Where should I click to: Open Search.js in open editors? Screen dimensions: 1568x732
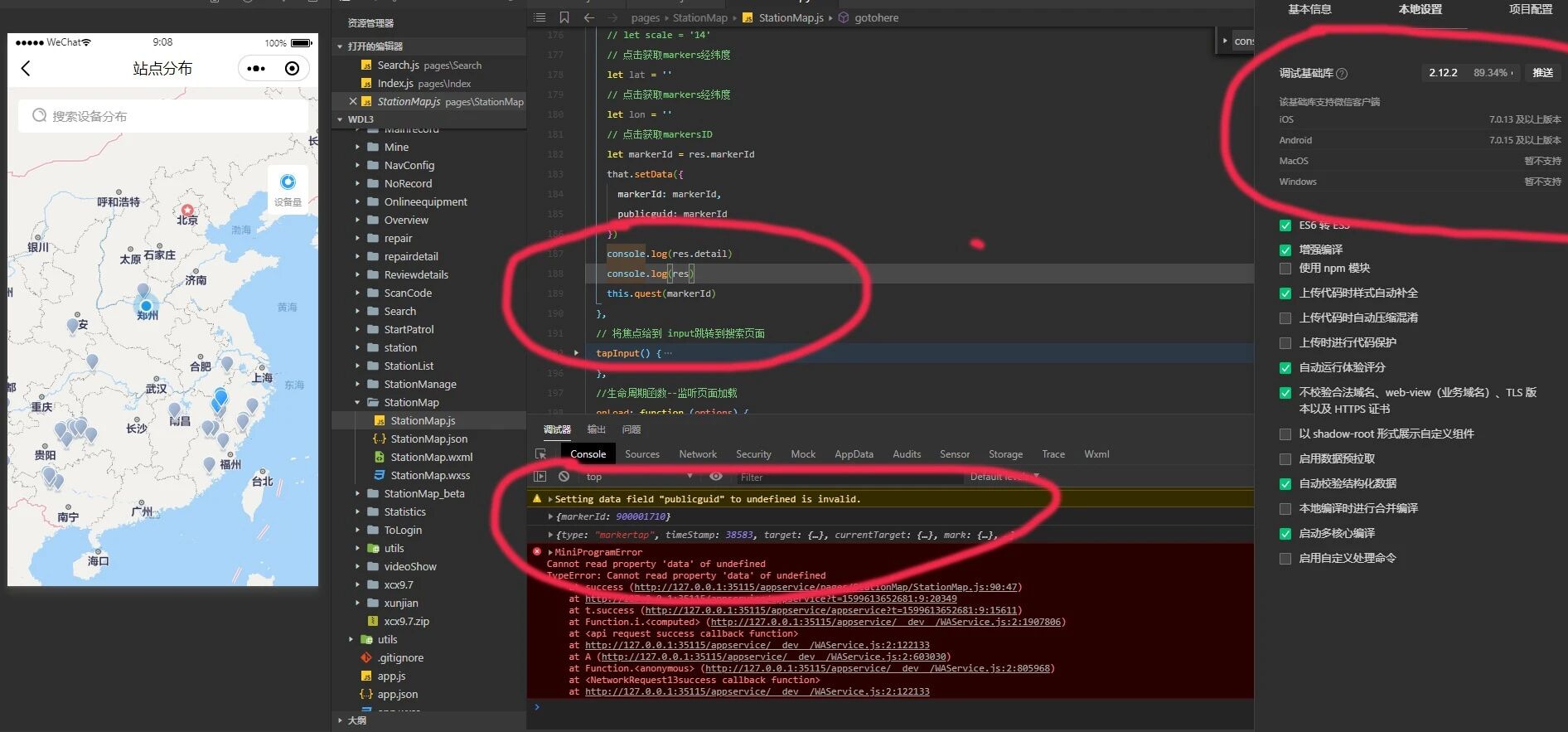[x=429, y=65]
